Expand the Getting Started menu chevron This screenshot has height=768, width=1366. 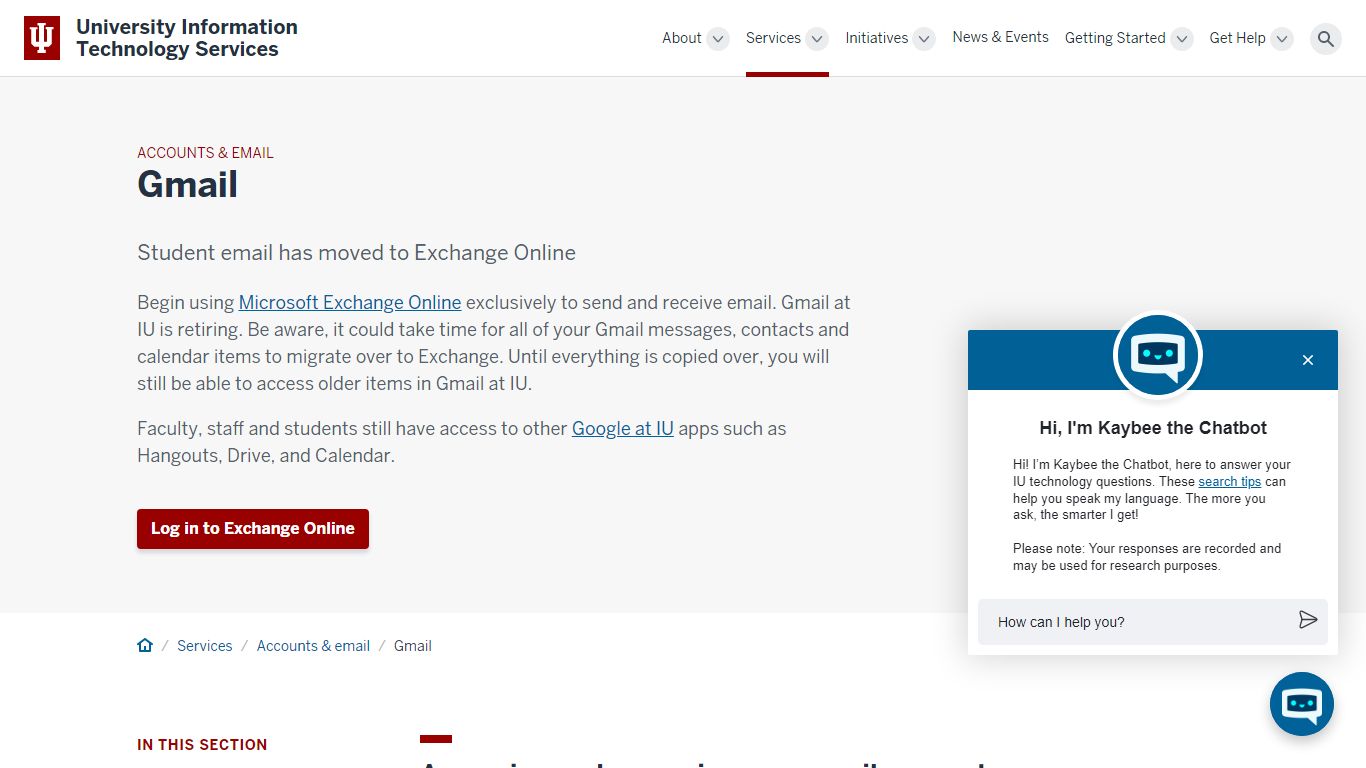coord(1182,39)
